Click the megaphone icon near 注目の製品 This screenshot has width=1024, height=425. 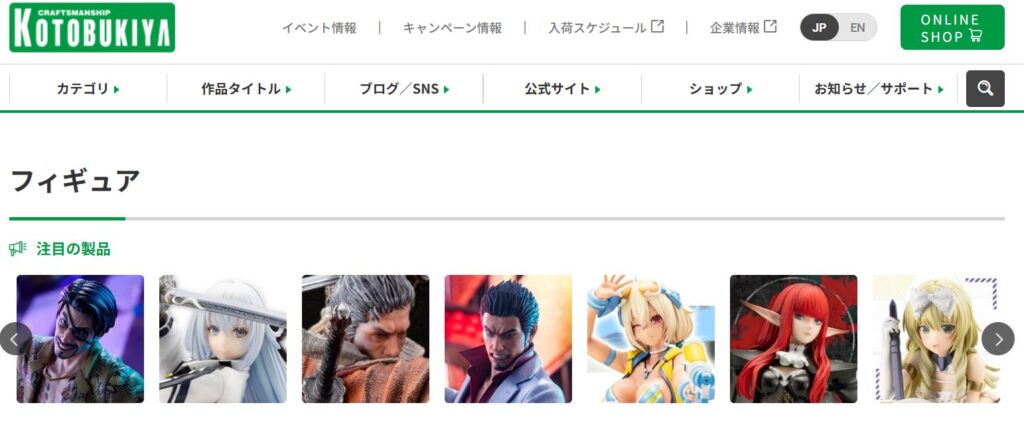coord(18,248)
